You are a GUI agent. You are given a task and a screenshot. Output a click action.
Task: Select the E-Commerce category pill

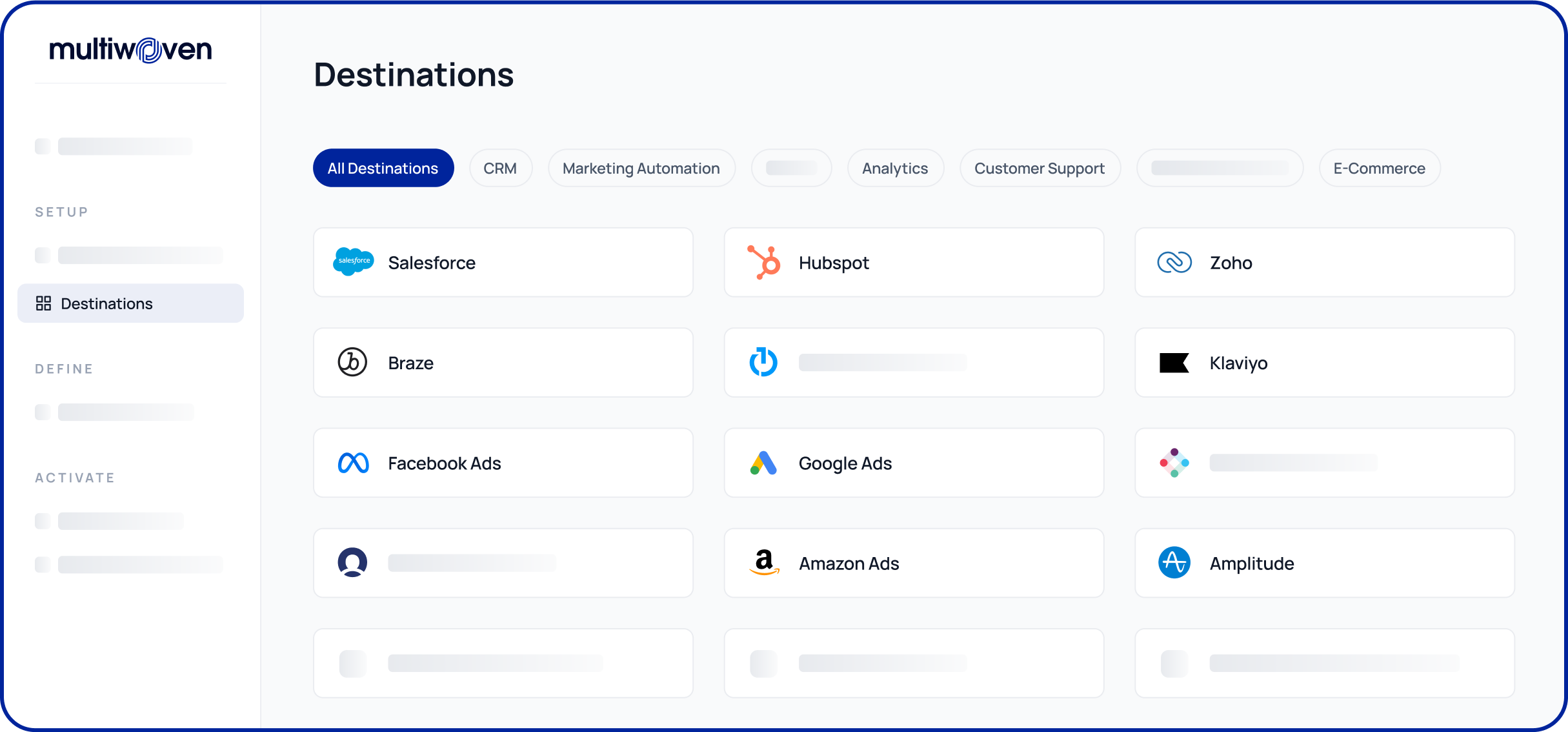tap(1379, 168)
